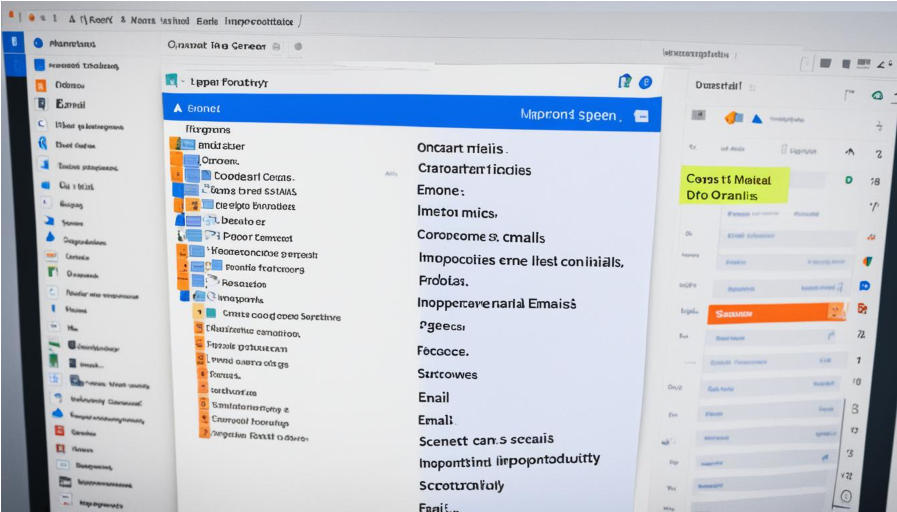
Task: Click the blue triangle icon in right panel
Action: coord(757,120)
